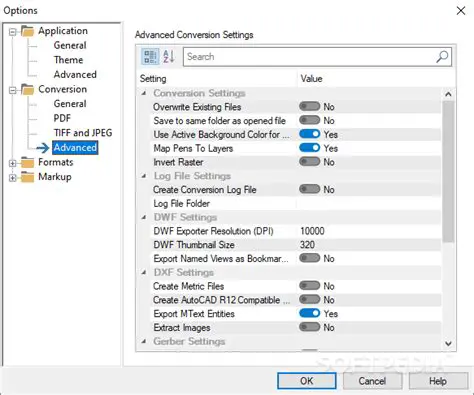474x395 pixels.
Task: Toggle Save to same folder as opened file
Action: tap(309, 120)
